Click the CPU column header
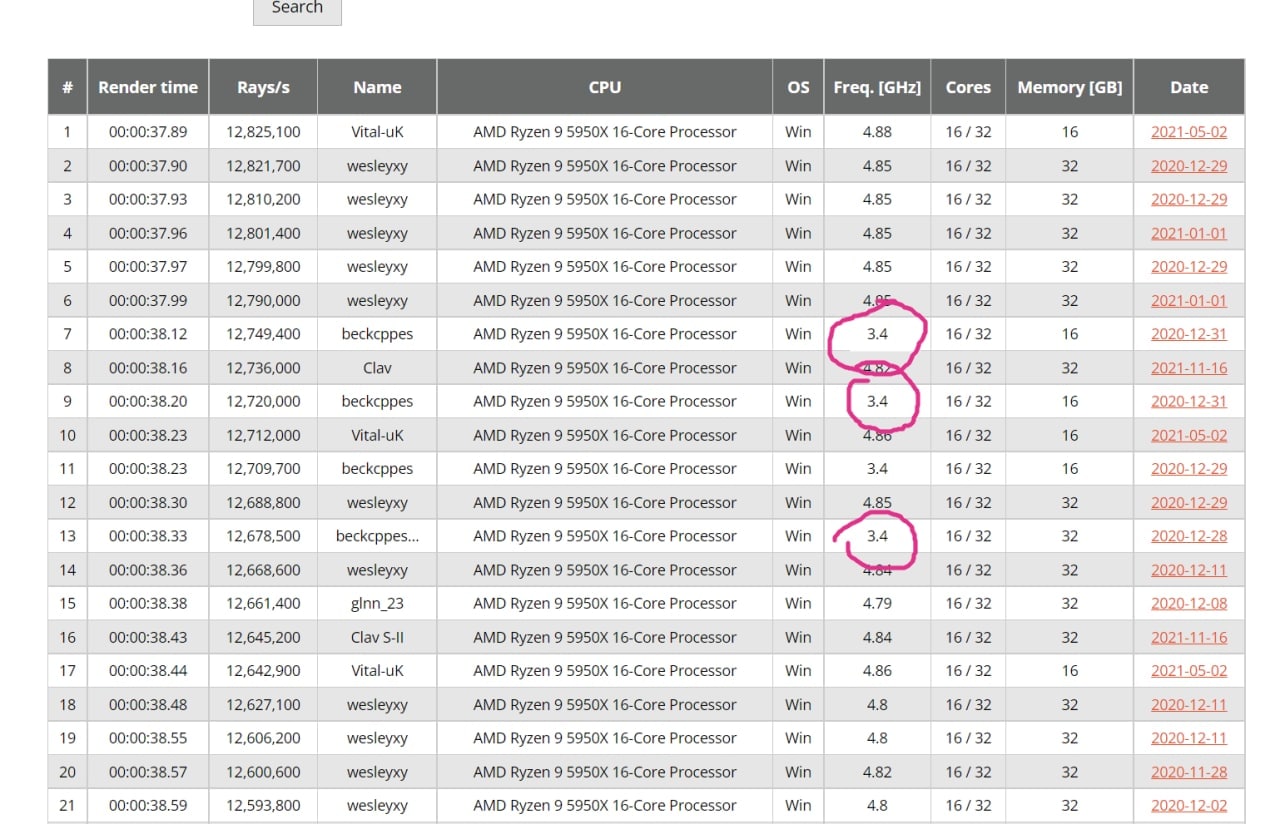Screen dimensions: 1280x824 (605, 87)
